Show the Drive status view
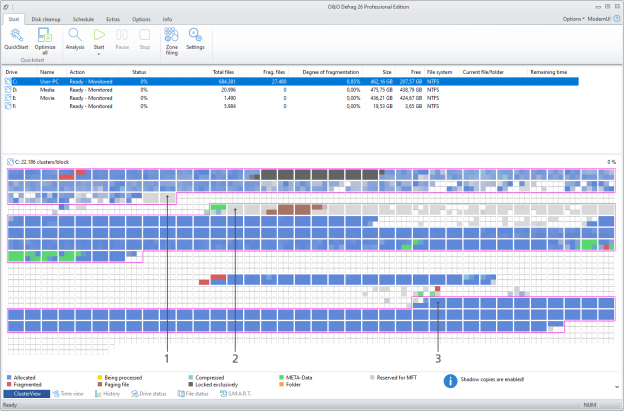 coord(148,393)
